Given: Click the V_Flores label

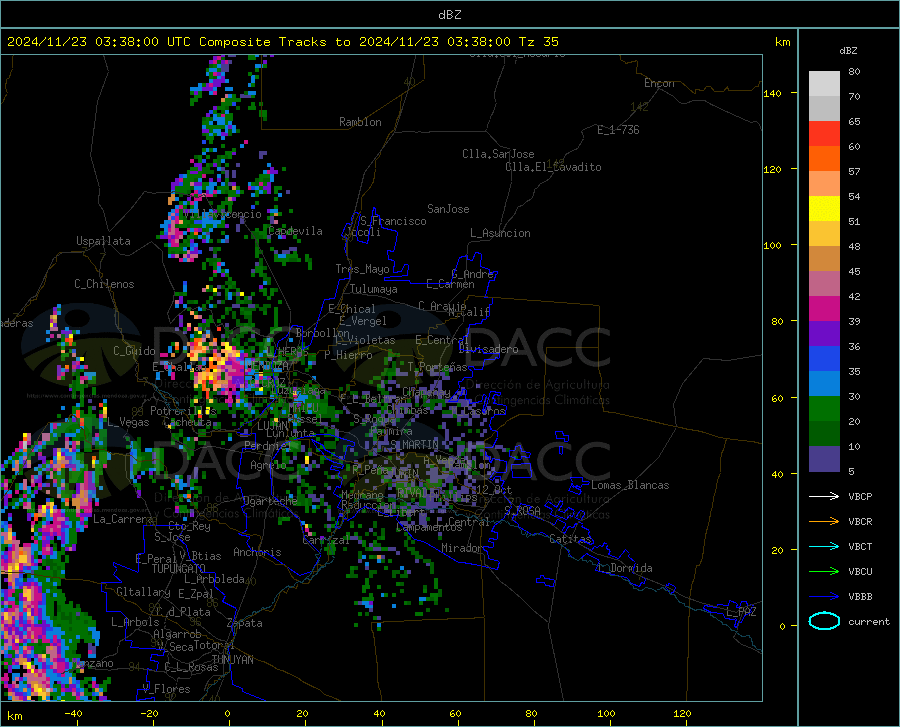Looking at the screenshot, I should (166, 689).
